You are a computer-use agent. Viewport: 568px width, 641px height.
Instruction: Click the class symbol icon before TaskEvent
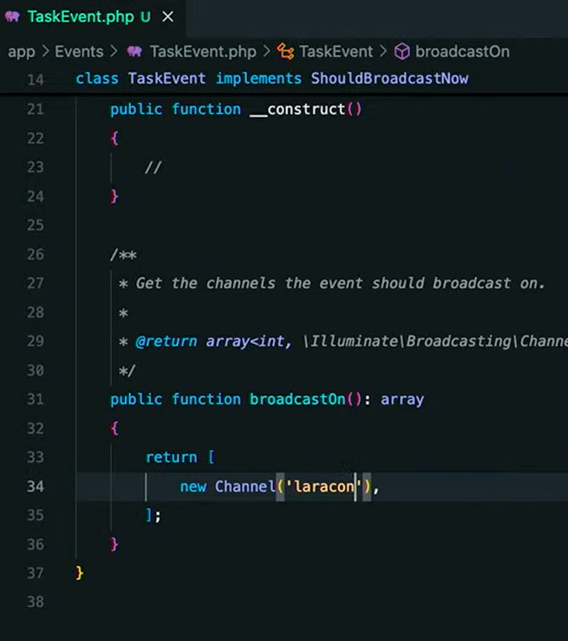tap(285, 52)
